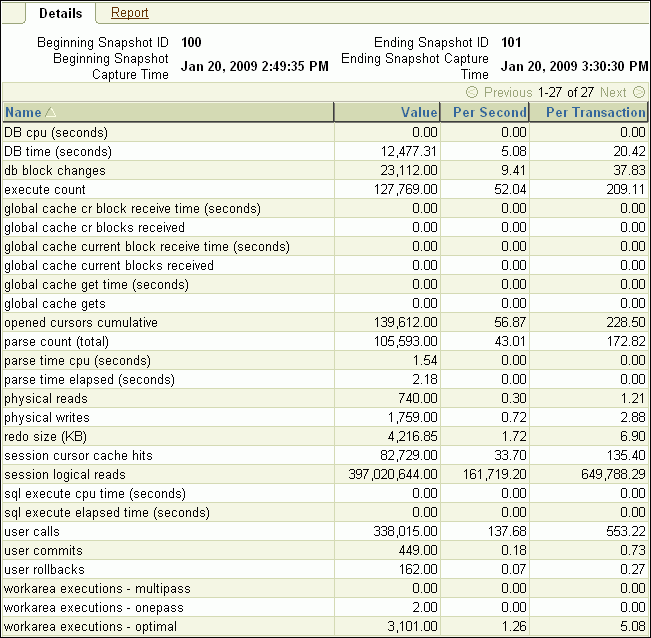Click the physical reads row name

[46, 398]
